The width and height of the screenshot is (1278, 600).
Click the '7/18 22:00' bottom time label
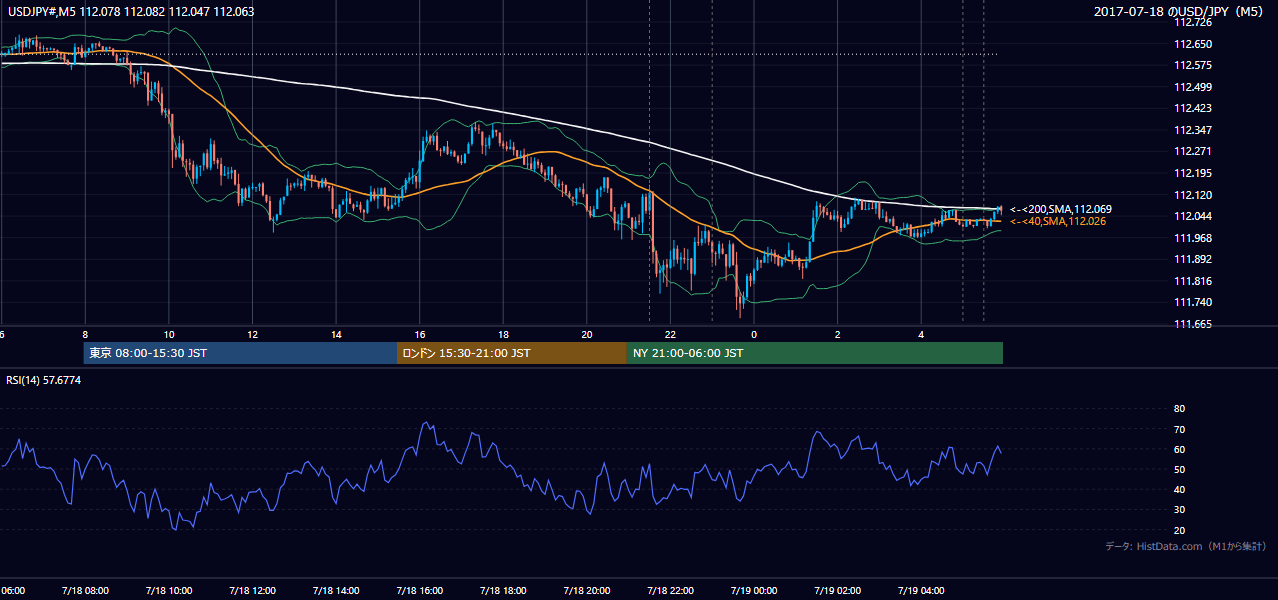point(669,591)
